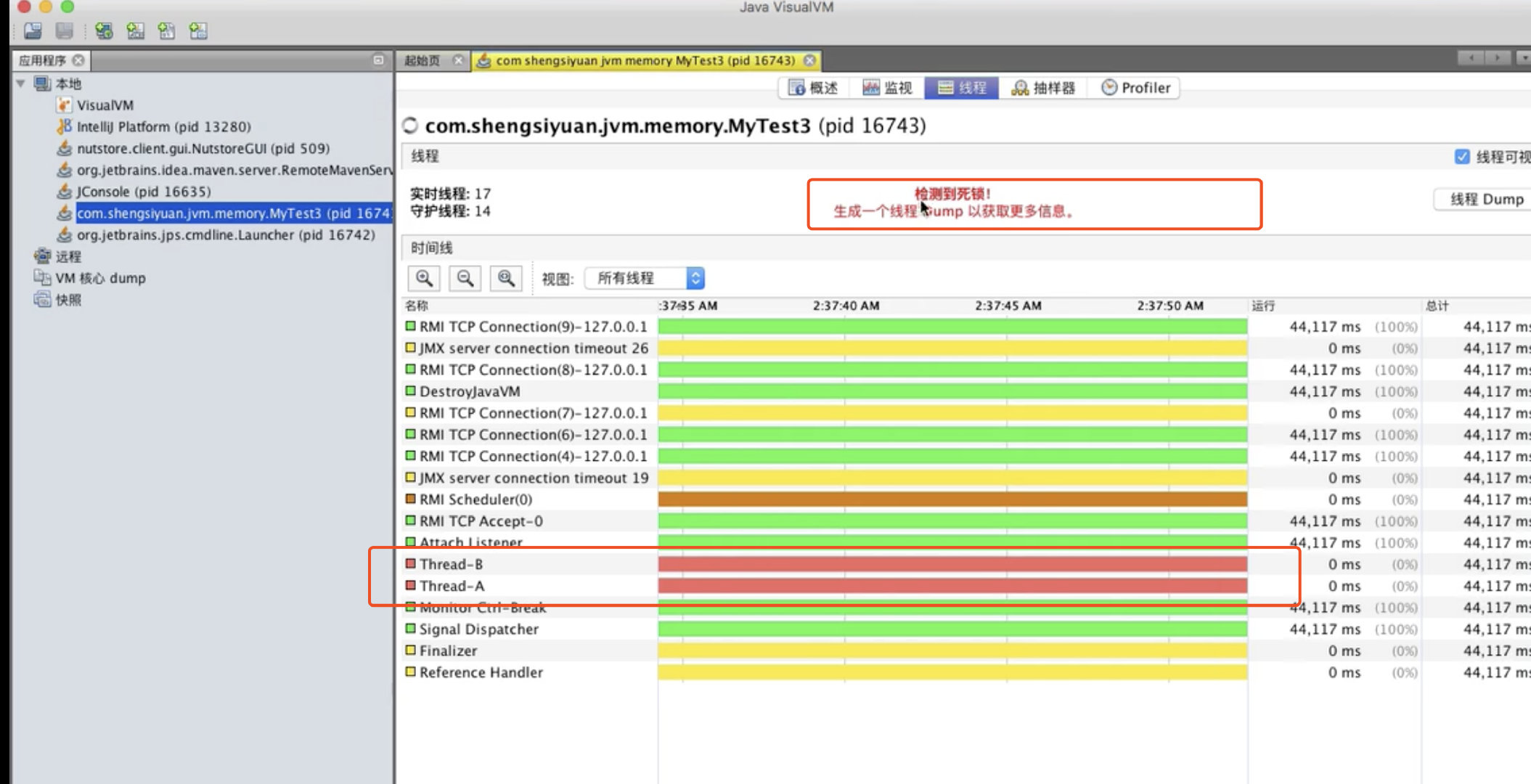
Task: Click the 2:37:45 AM timeline label
Action: tap(1008, 306)
